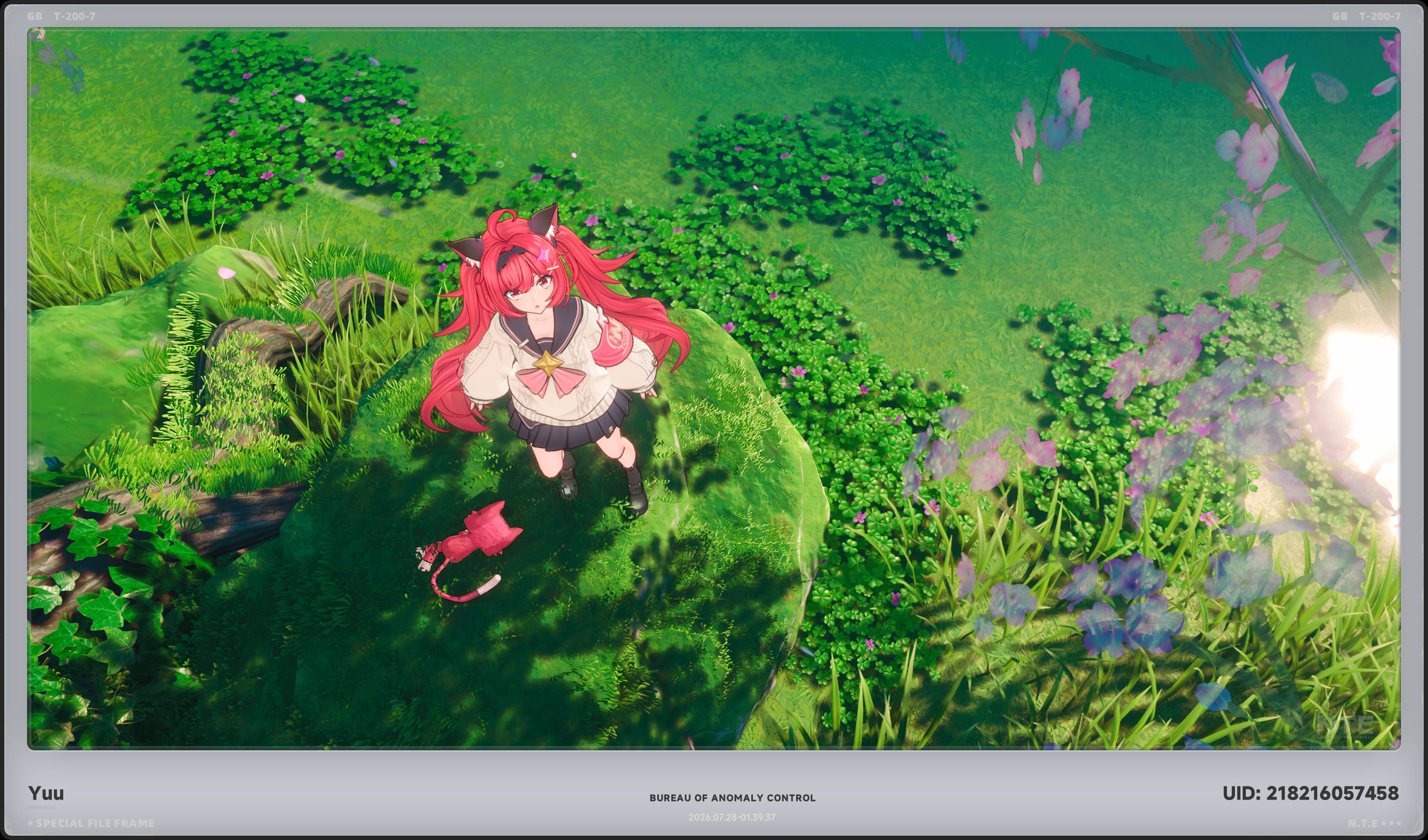Select the timestamp "2026.07.28-01.39.37"
The height and width of the screenshot is (840, 1428).
[x=732, y=817]
